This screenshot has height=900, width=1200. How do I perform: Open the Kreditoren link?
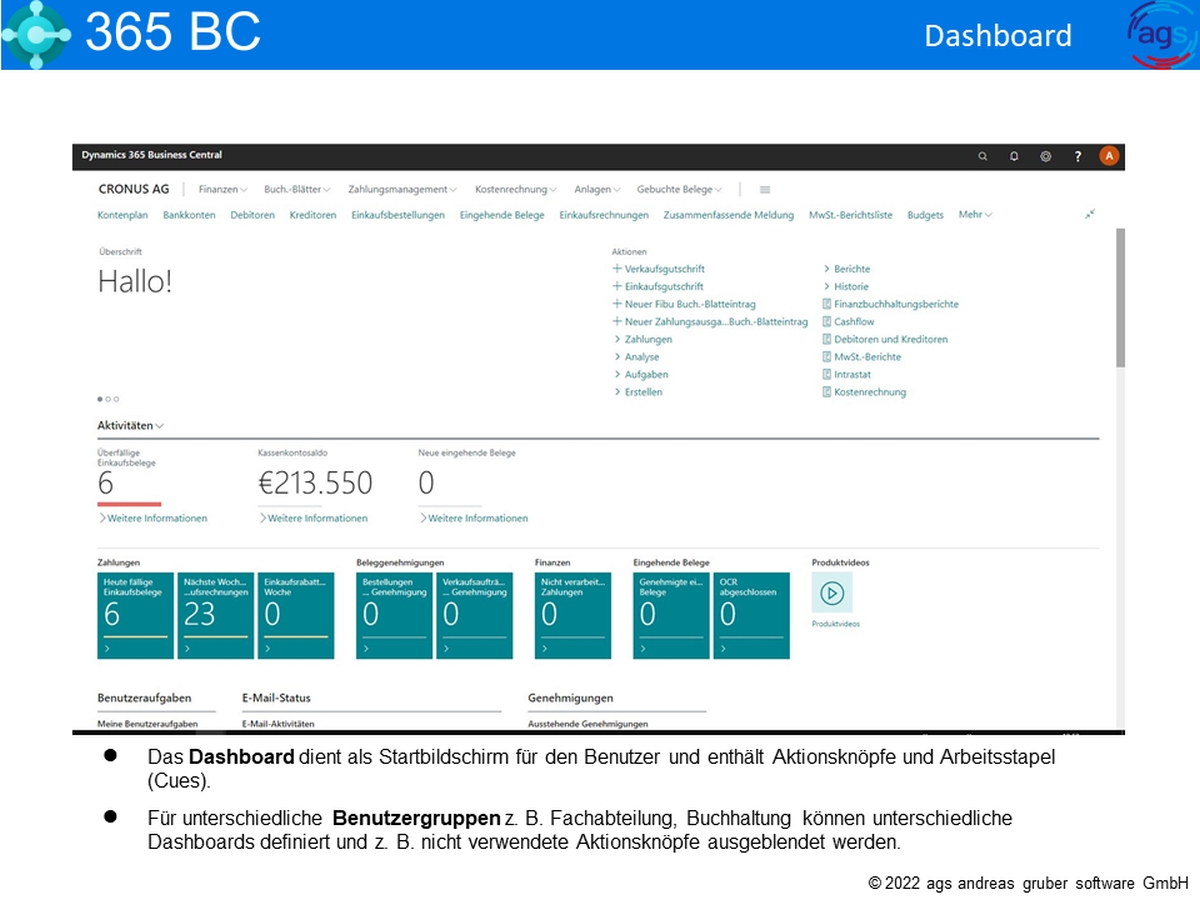(x=313, y=215)
